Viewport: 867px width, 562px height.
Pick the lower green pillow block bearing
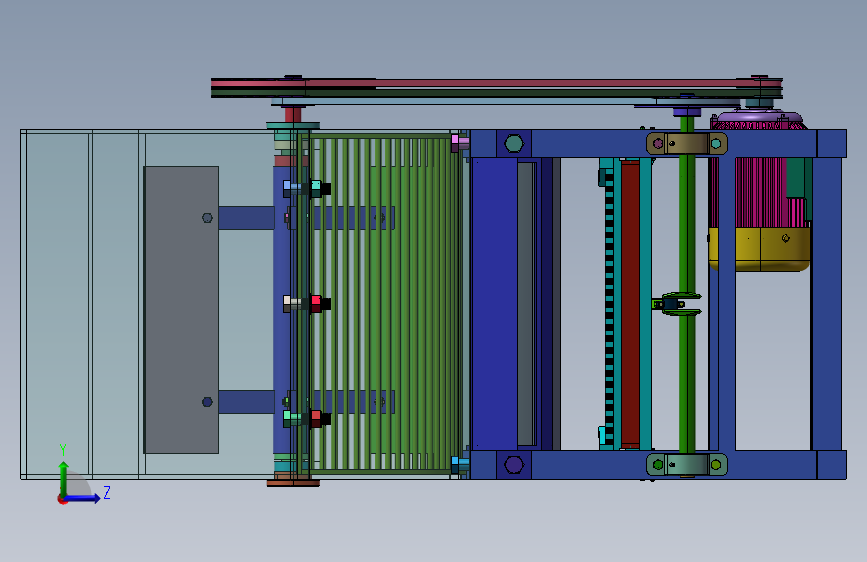click(687, 465)
